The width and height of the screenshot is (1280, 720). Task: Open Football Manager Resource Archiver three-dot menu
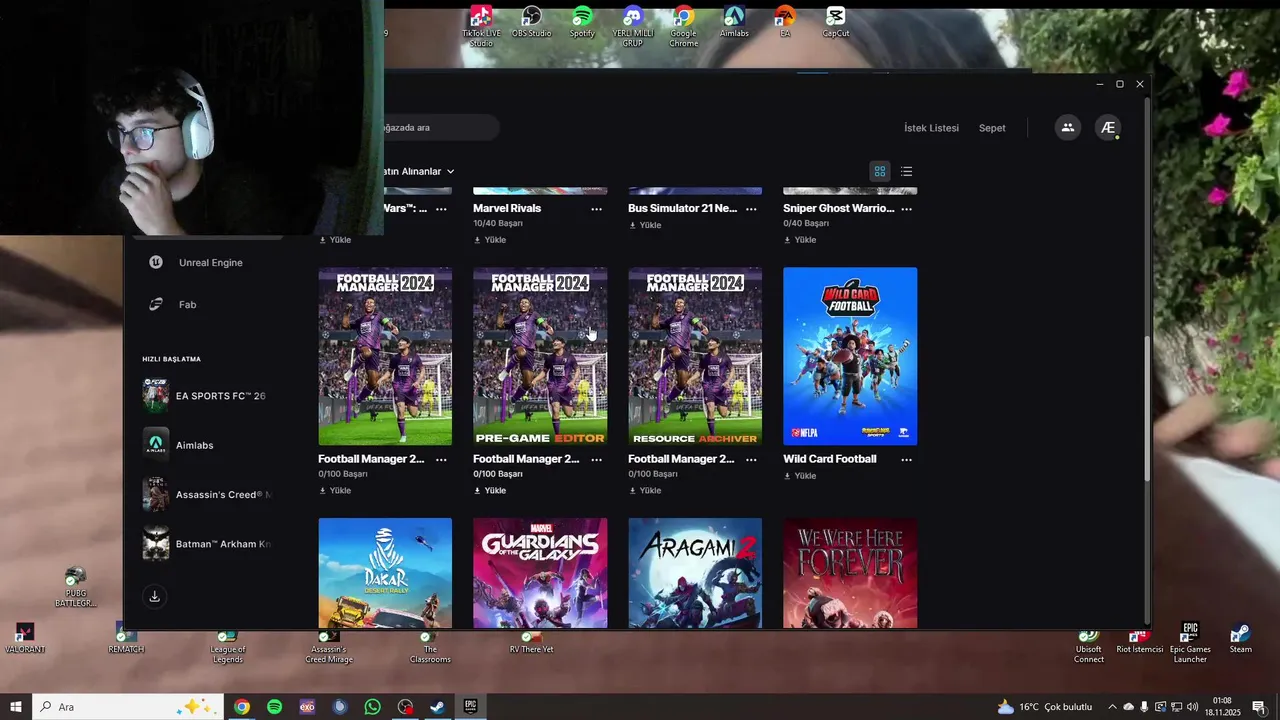click(x=751, y=459)
